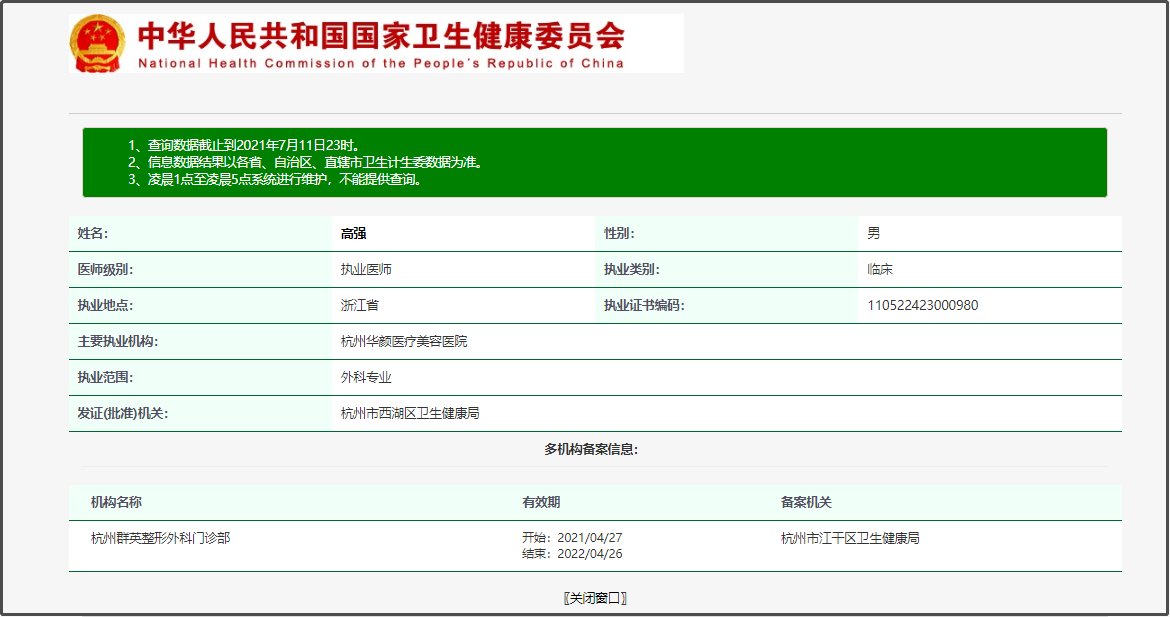The width and height of the screenshot is (1170, 617).
Task: Select the gender value 男
Action: point(874,234)
